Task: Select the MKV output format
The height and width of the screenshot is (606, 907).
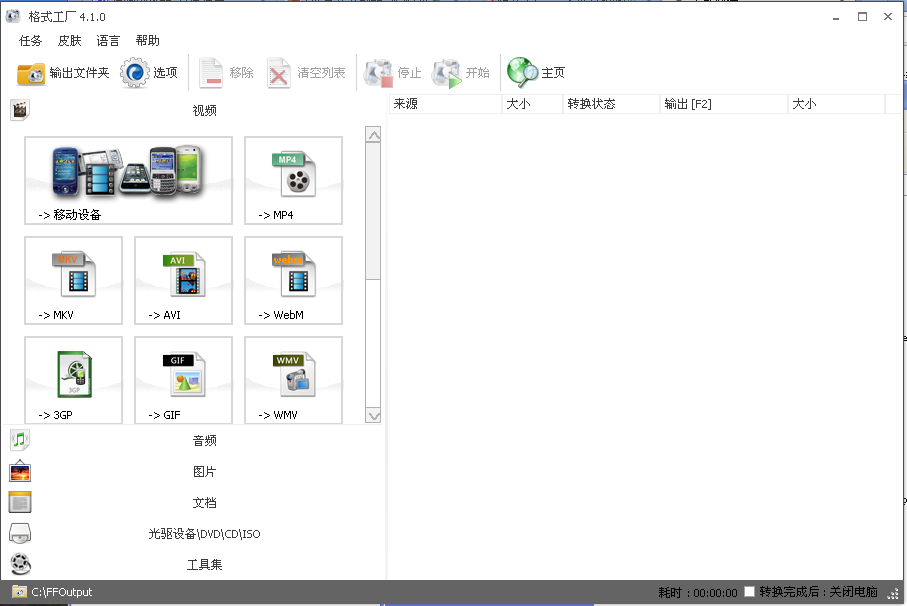Action: coord(73,280)
